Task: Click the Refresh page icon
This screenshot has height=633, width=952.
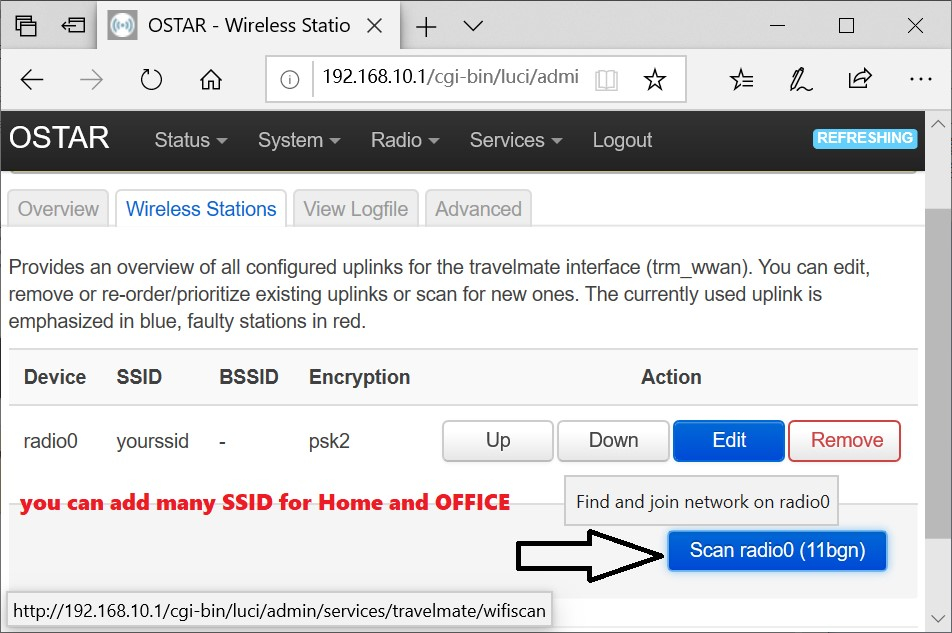Action: click(151, 80)
